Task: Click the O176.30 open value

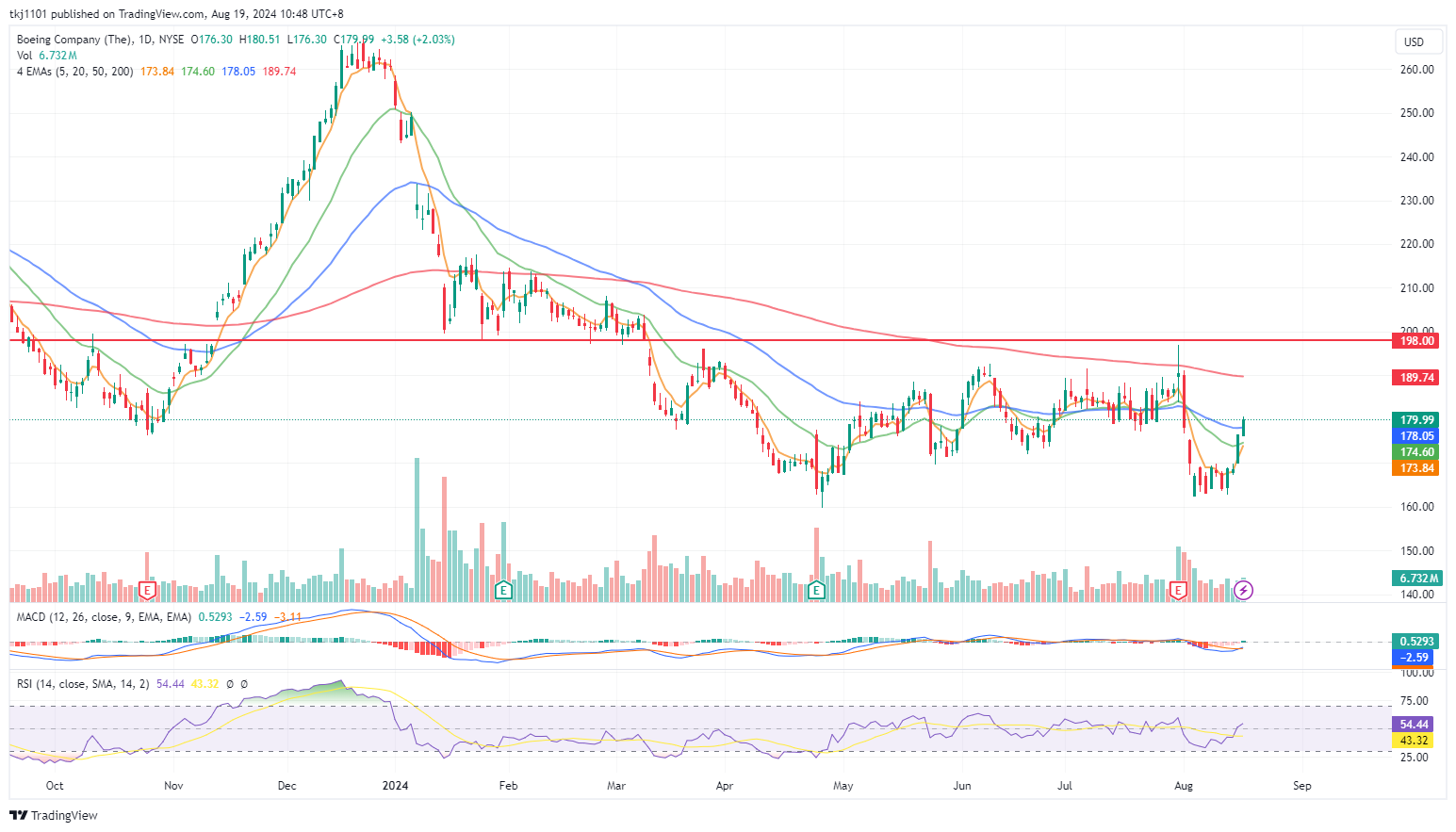Action: (x=212, y=40)
